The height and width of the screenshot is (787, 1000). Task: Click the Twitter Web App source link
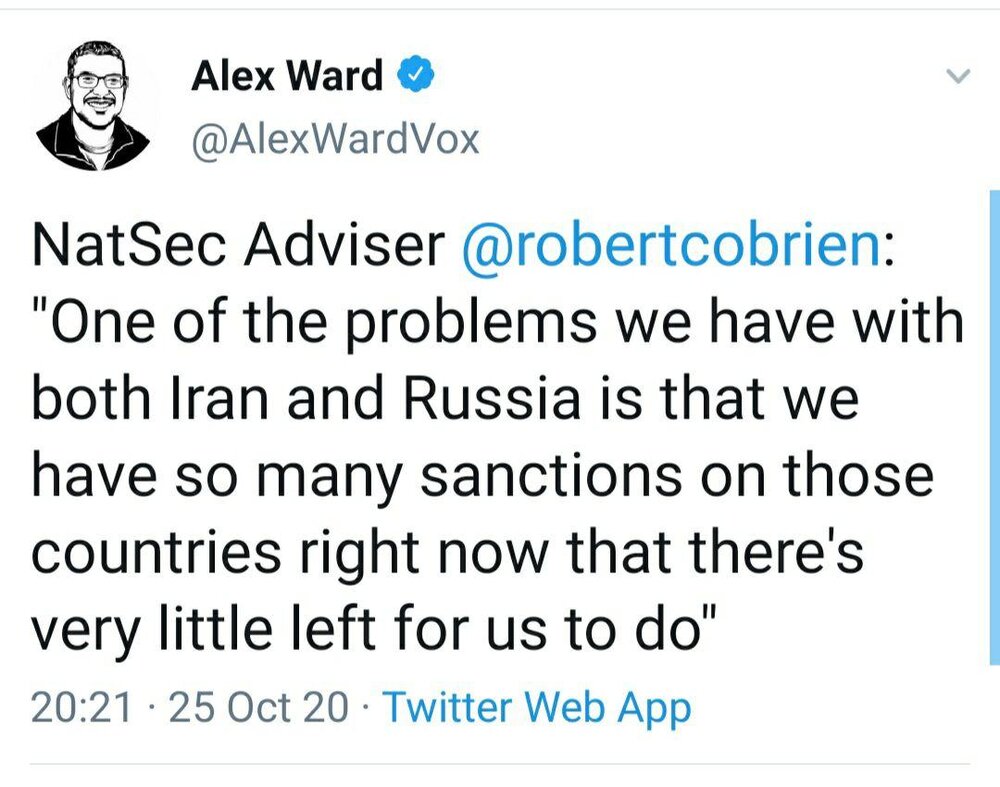(x=537, y=708)
